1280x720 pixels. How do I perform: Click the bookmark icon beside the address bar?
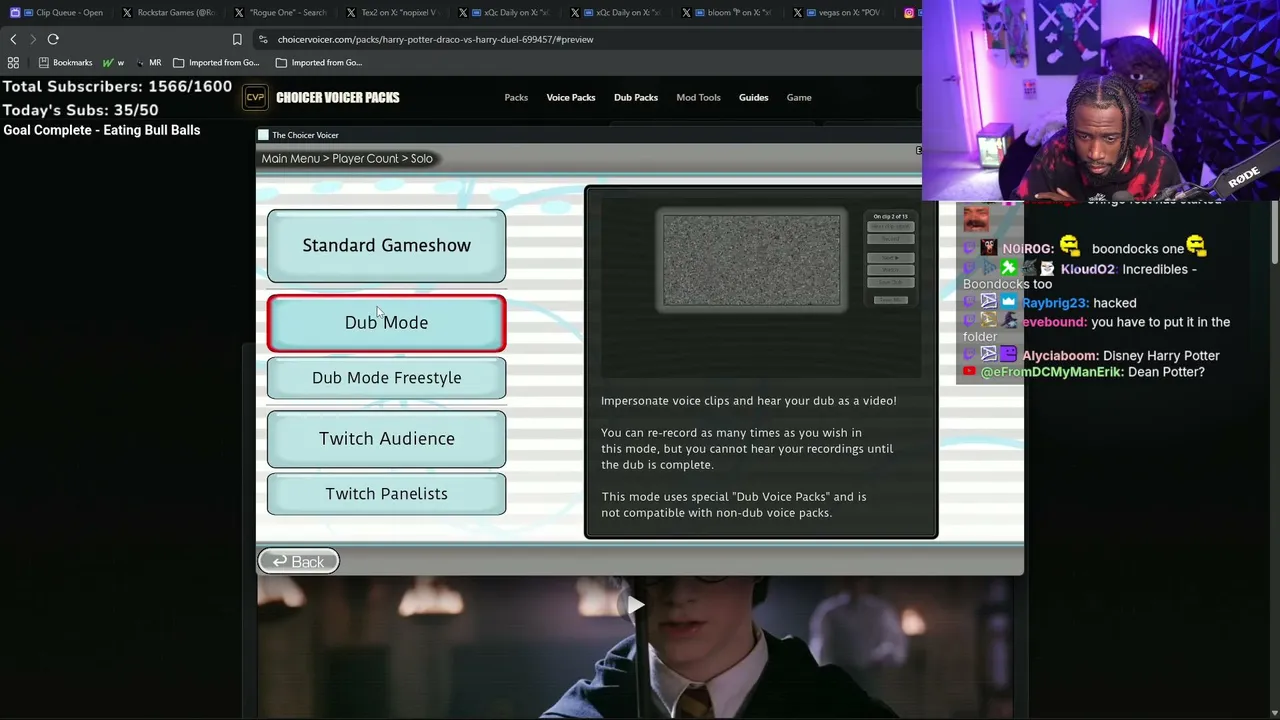(x=237, y=39)
